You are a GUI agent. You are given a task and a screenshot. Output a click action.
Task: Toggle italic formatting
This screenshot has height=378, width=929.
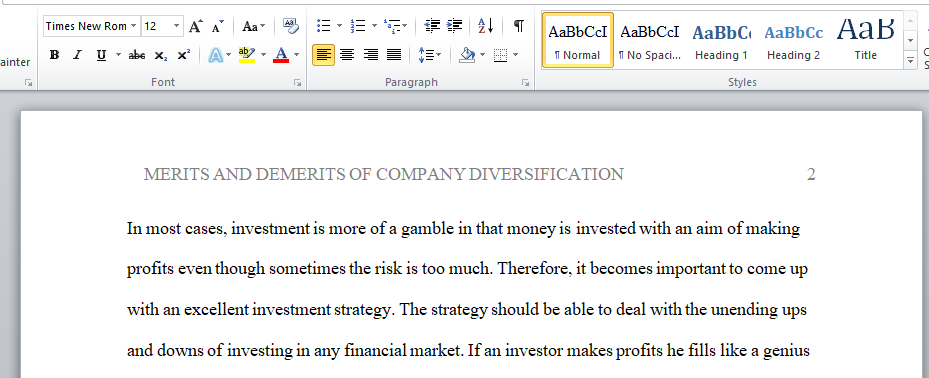point(77,55)
